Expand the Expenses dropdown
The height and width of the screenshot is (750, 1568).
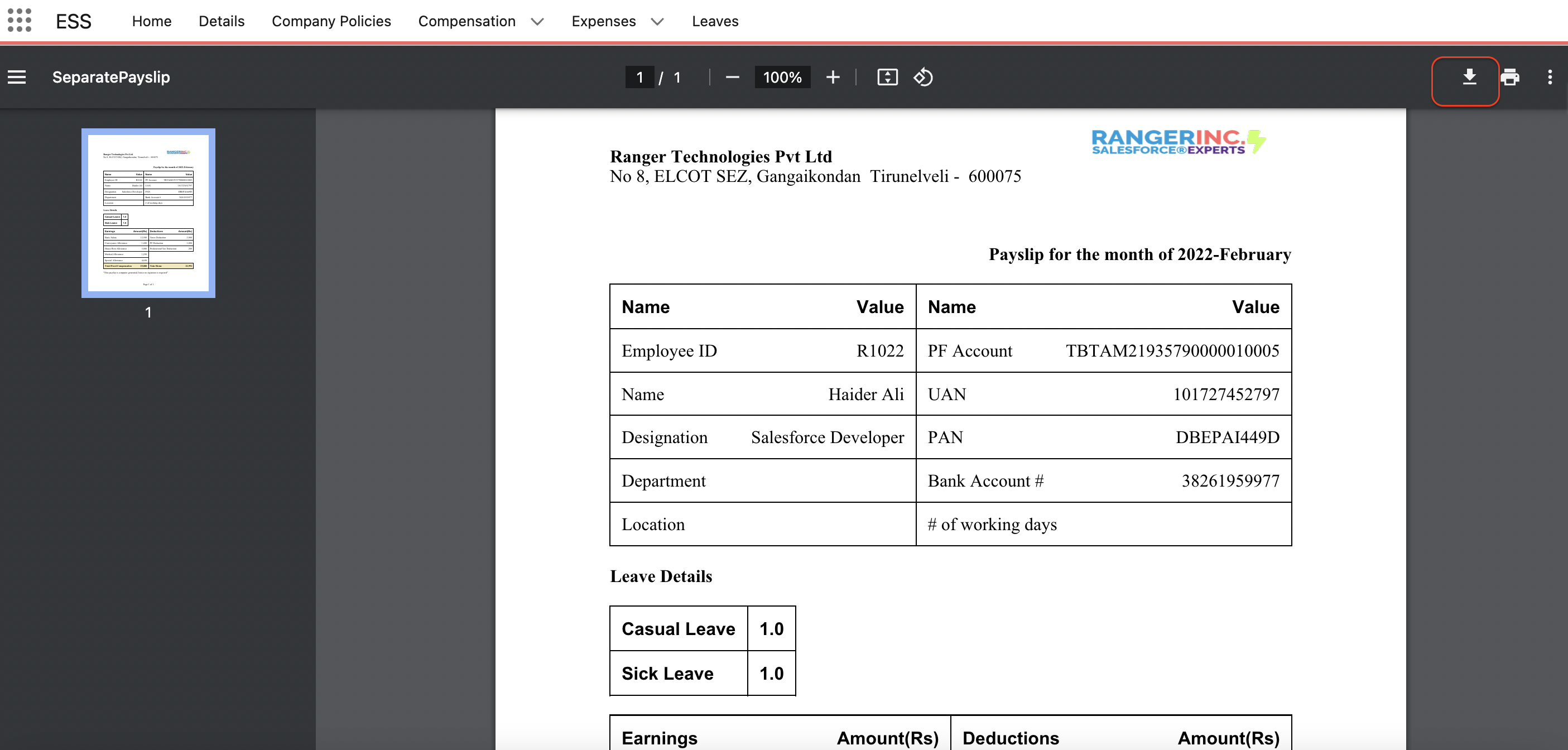point(657,22)
